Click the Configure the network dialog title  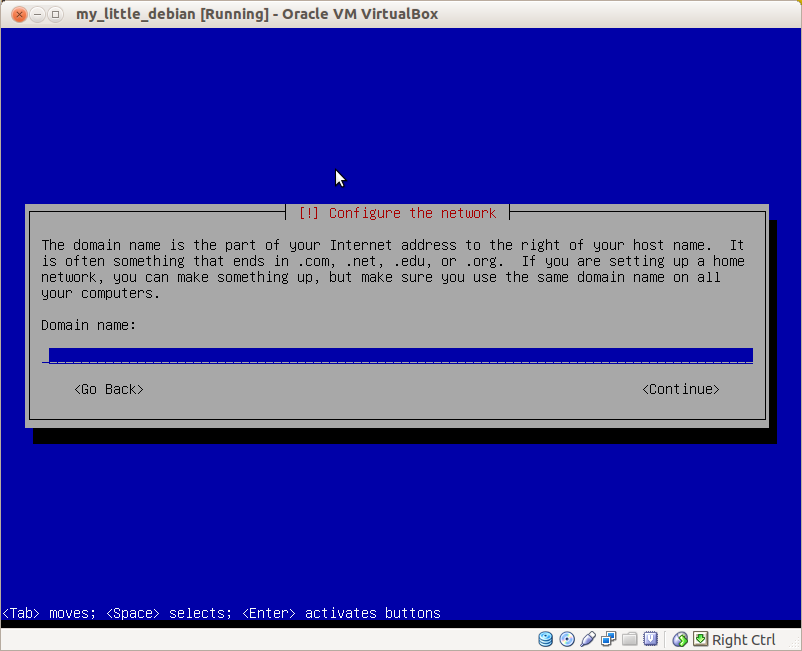[397, 213]
